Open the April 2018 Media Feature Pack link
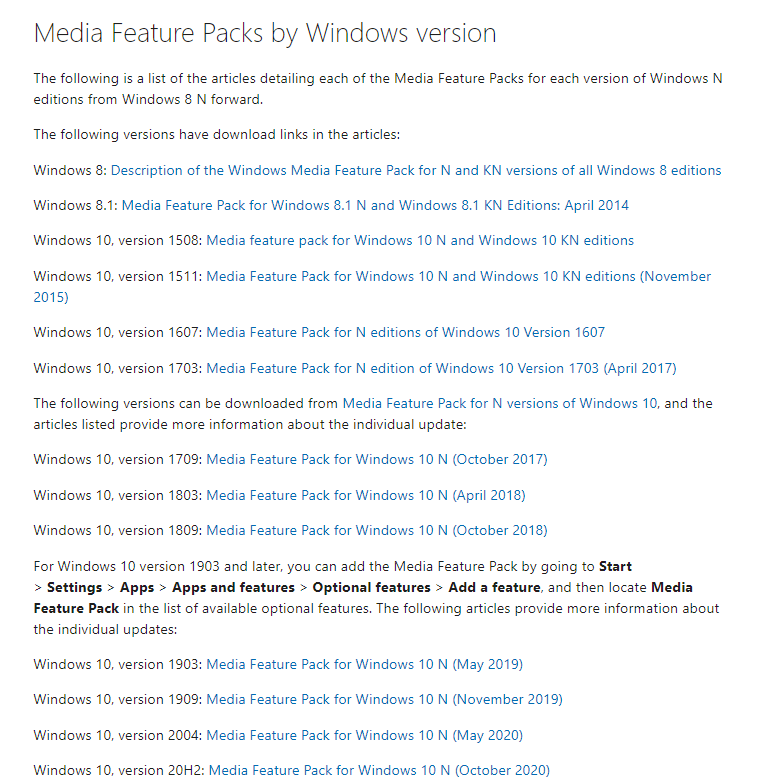Viewport: 777px width, 783px height. coord(365,495)
